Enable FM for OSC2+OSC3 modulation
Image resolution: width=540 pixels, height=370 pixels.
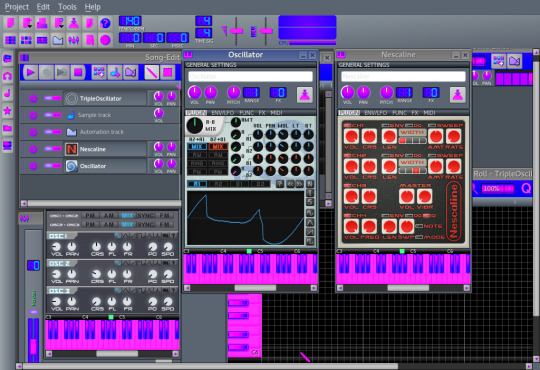(165, 225)
